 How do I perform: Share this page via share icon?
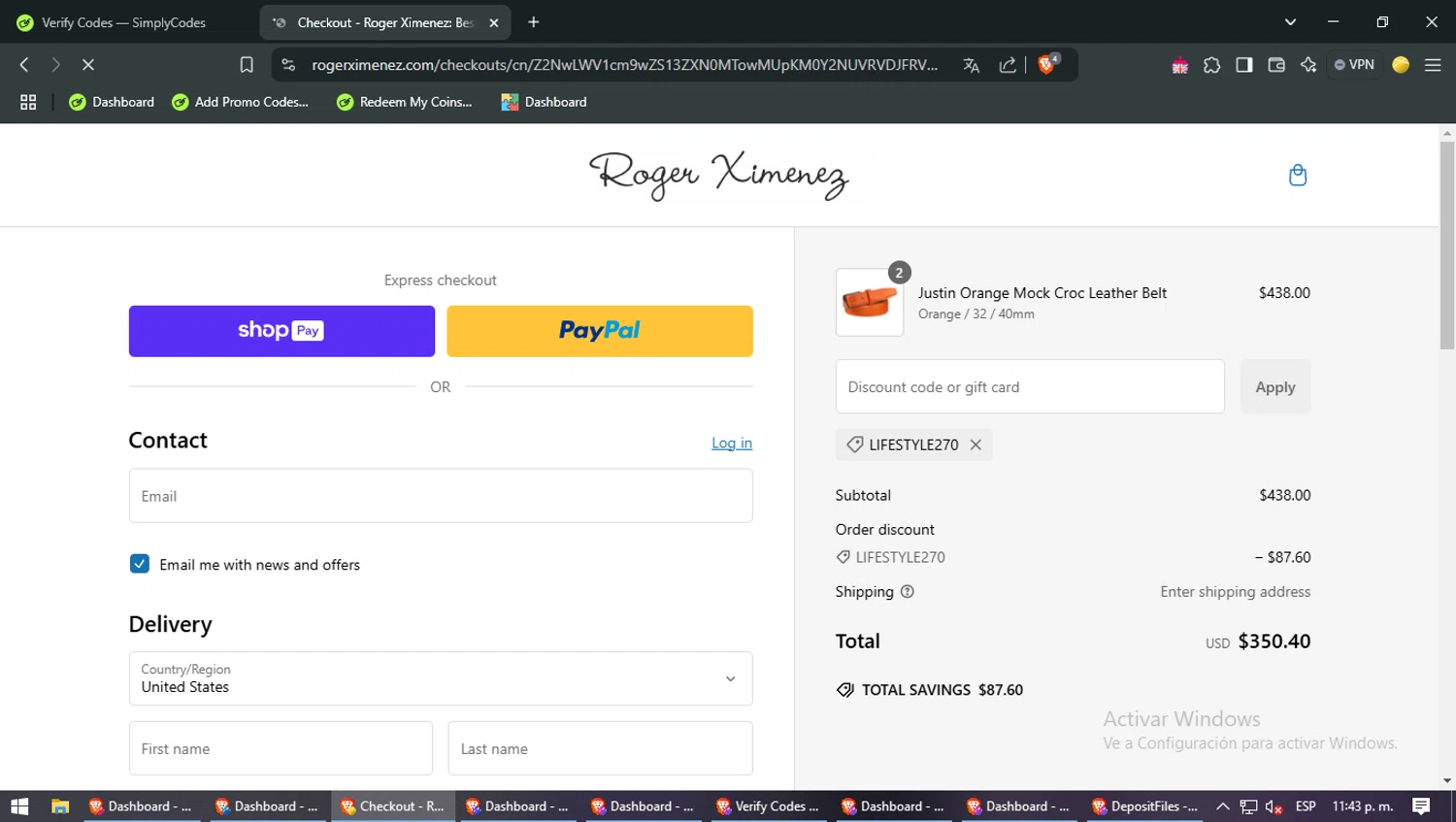(x=1008, y=65)
